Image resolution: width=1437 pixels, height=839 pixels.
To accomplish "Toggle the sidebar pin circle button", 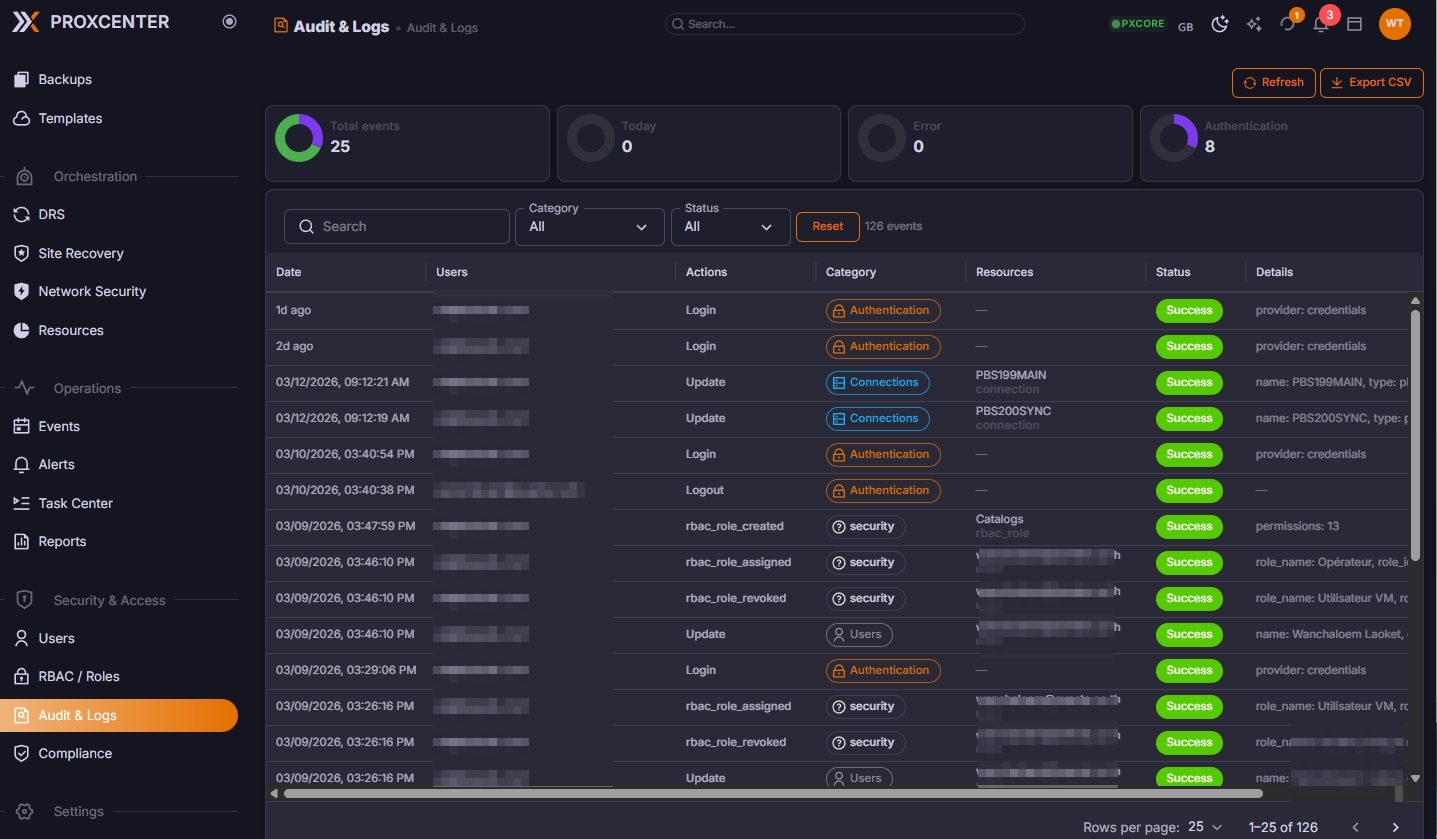I will pos(230,22).
